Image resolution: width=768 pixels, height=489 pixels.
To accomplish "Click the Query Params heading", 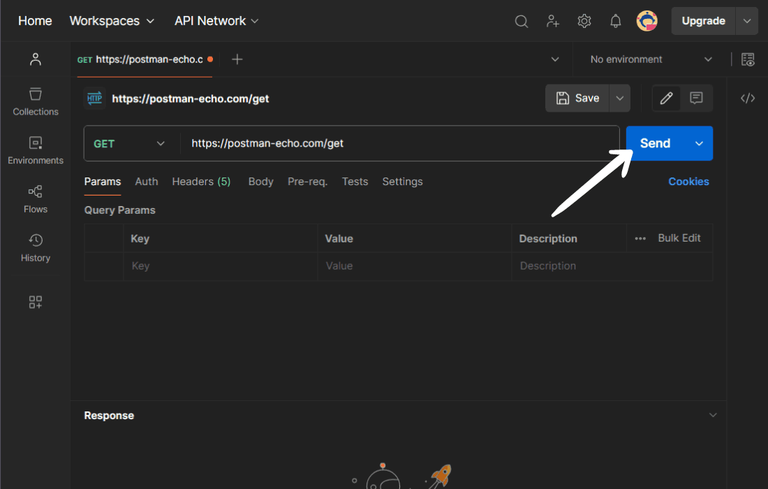I will pos(120,210).
